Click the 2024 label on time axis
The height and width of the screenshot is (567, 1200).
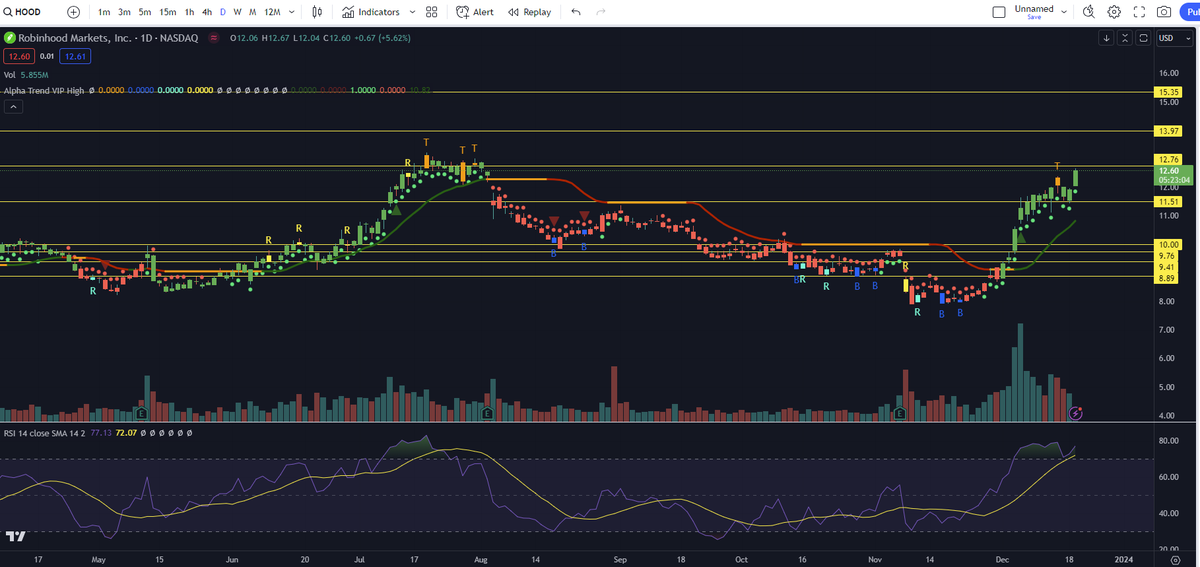(1124, 558)
